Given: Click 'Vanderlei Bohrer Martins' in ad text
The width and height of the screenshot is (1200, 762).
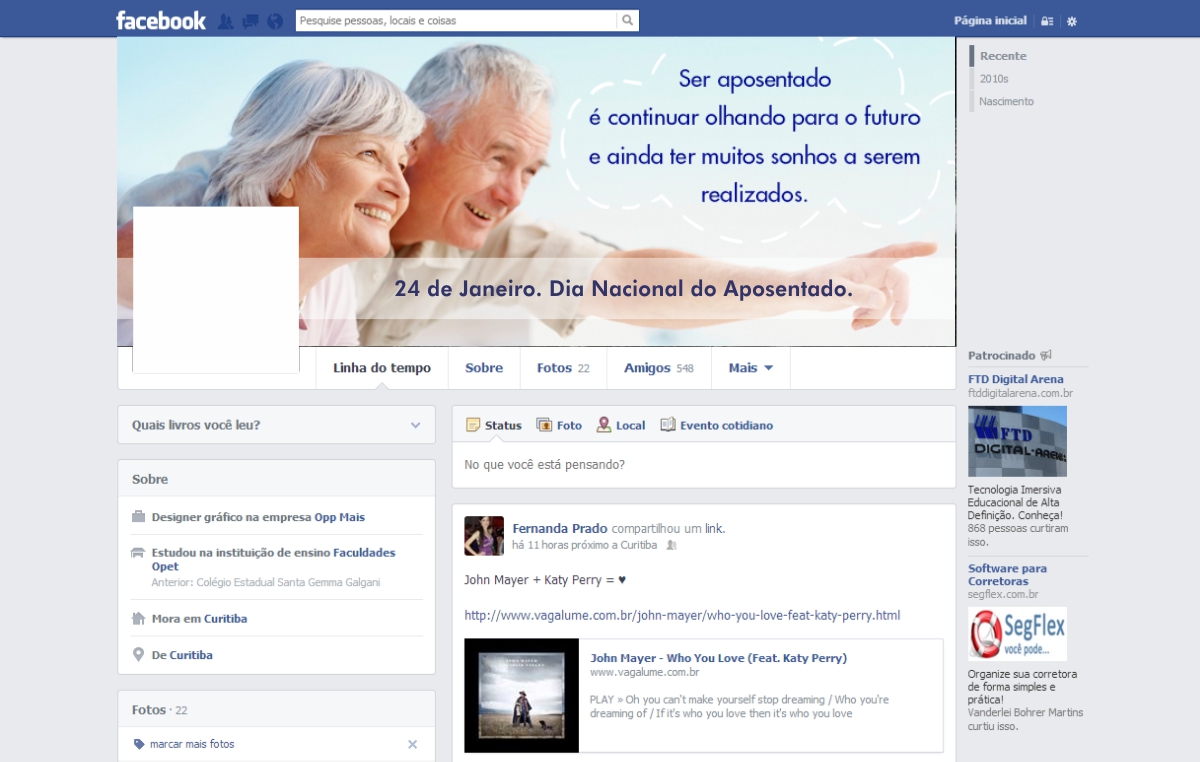Looking at the screenshot, I should tap(1026, 713).
